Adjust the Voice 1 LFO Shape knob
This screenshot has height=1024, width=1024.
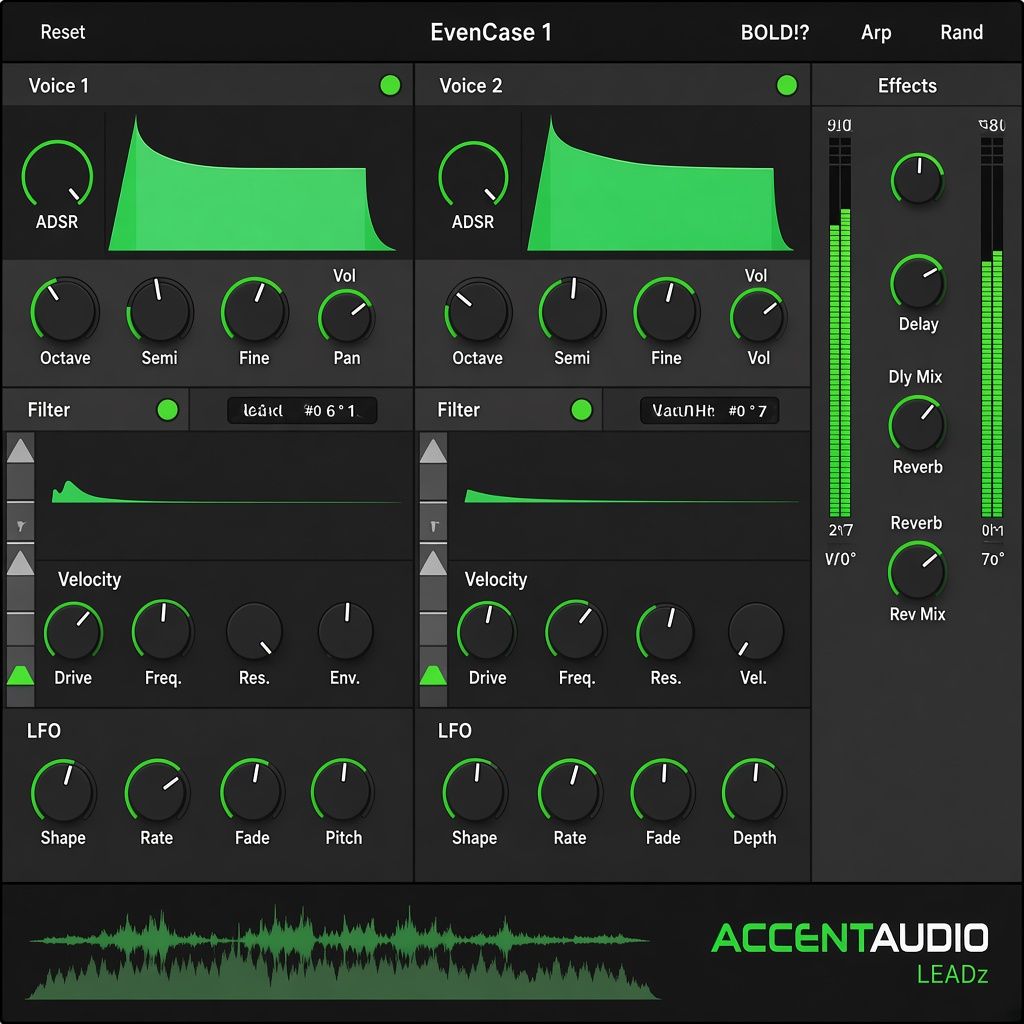[63, 791]
